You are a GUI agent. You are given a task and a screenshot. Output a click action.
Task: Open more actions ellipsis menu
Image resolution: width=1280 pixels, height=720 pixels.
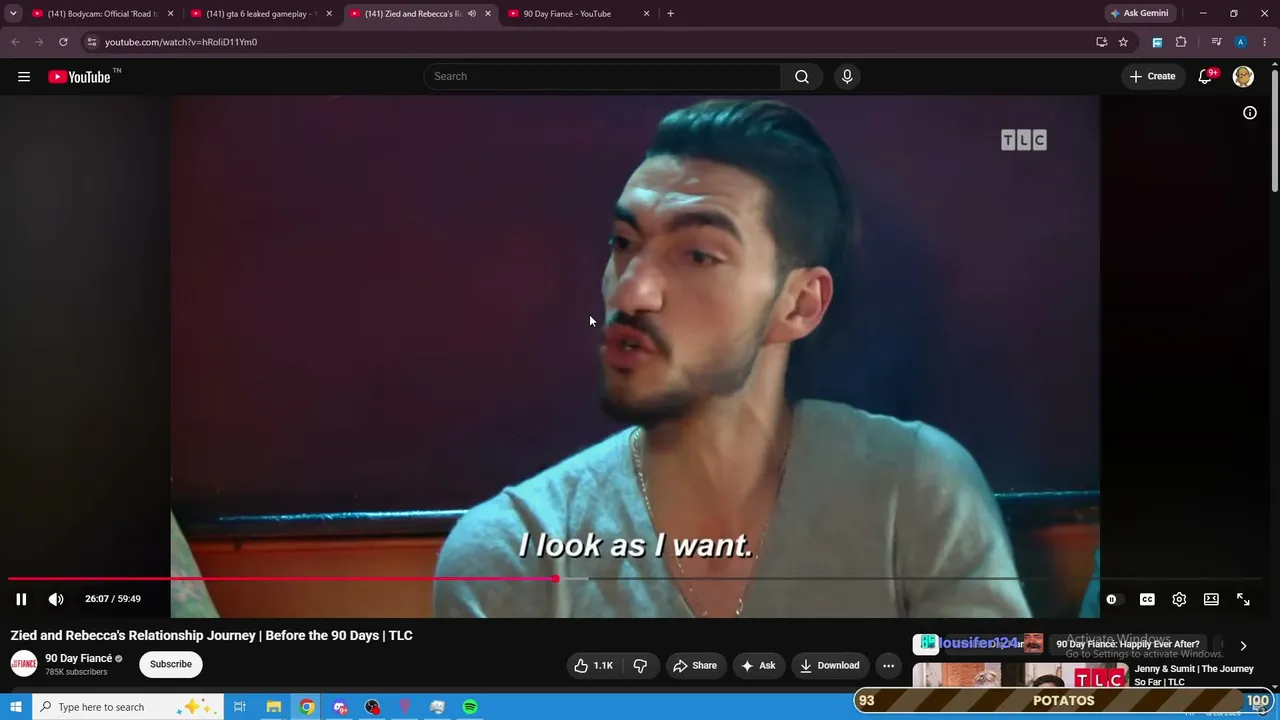click(x=888, y=665)
